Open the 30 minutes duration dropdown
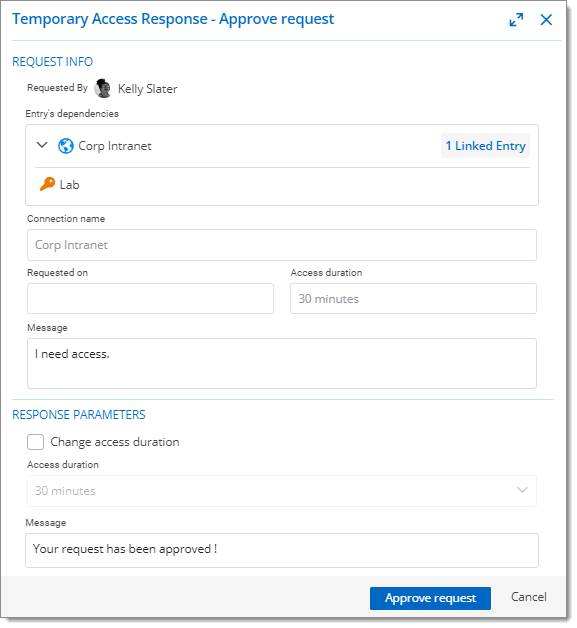This screenshot has width=577, height=628. 282,491
